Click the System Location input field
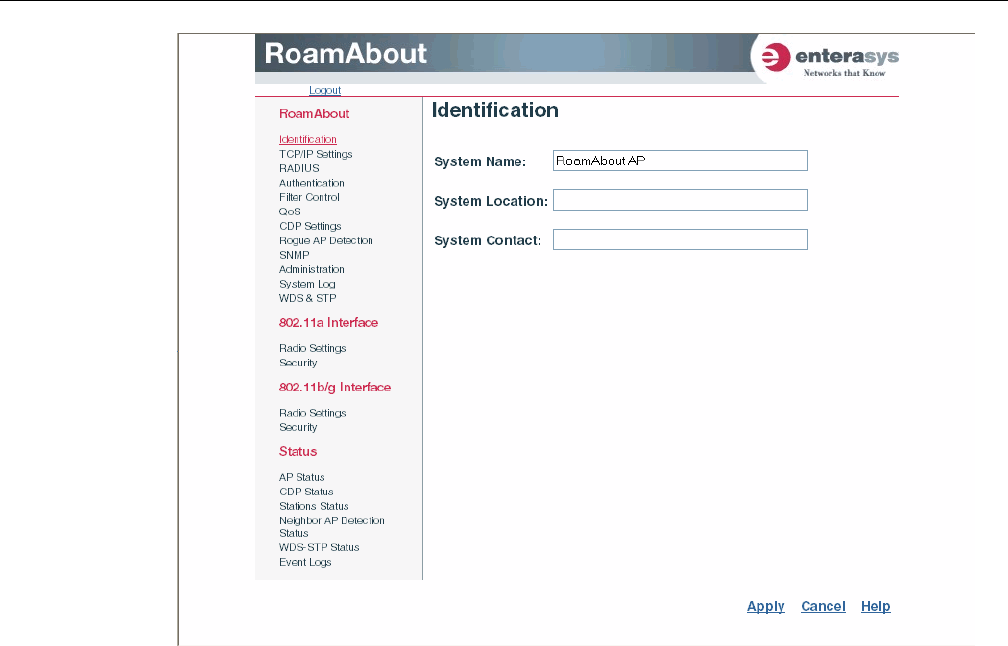Viewport: 1008px width, 646px height. point(680,200)
